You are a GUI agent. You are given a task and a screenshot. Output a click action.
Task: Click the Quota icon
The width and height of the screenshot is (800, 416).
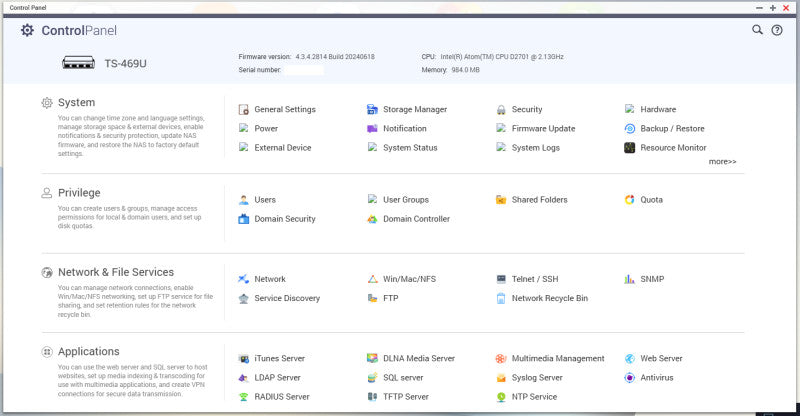[x=630, y=200]
